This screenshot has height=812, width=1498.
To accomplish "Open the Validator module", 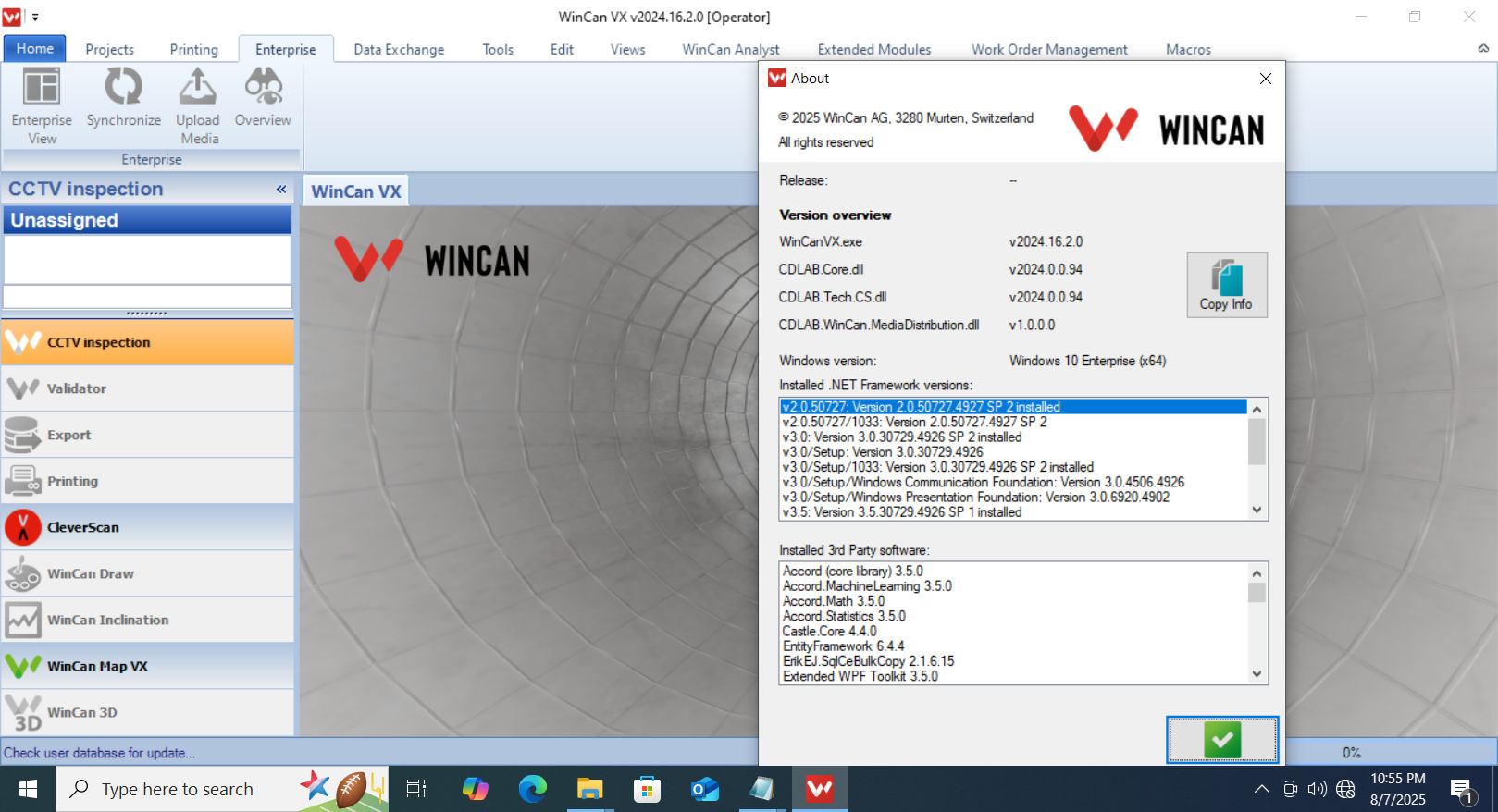I will tap(147, 388).
